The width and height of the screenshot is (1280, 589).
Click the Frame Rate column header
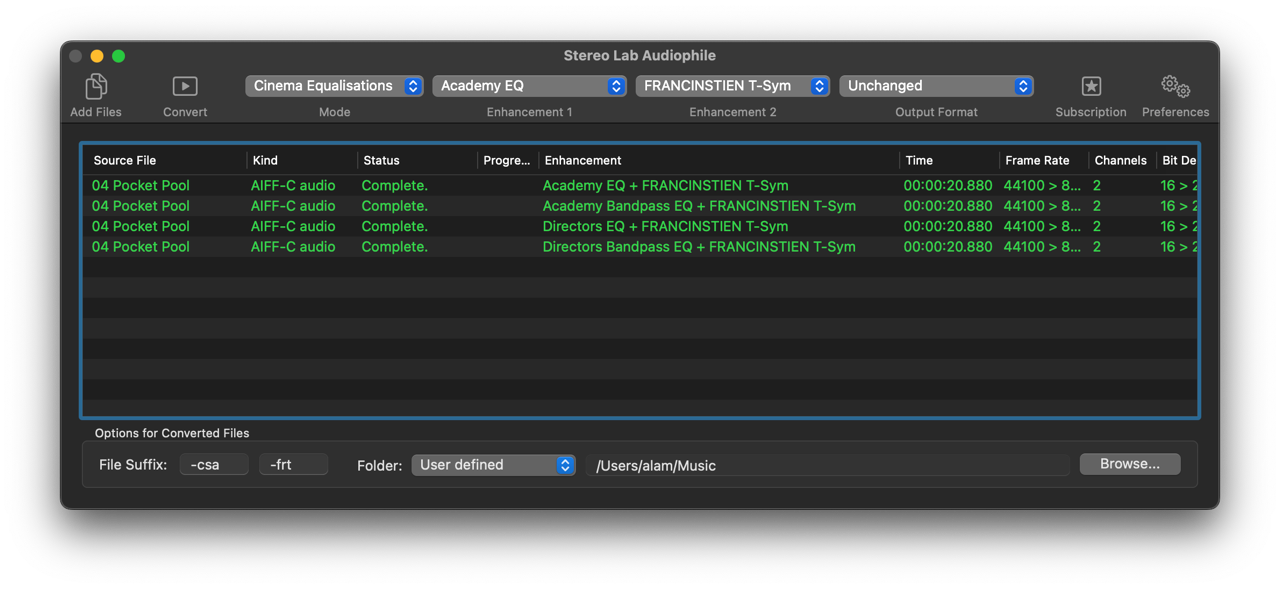point(1037,160)
